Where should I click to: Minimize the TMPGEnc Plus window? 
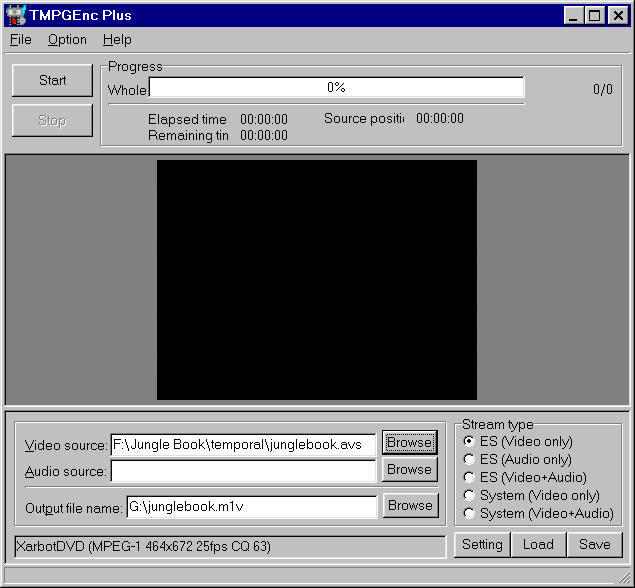coord(573,16)
